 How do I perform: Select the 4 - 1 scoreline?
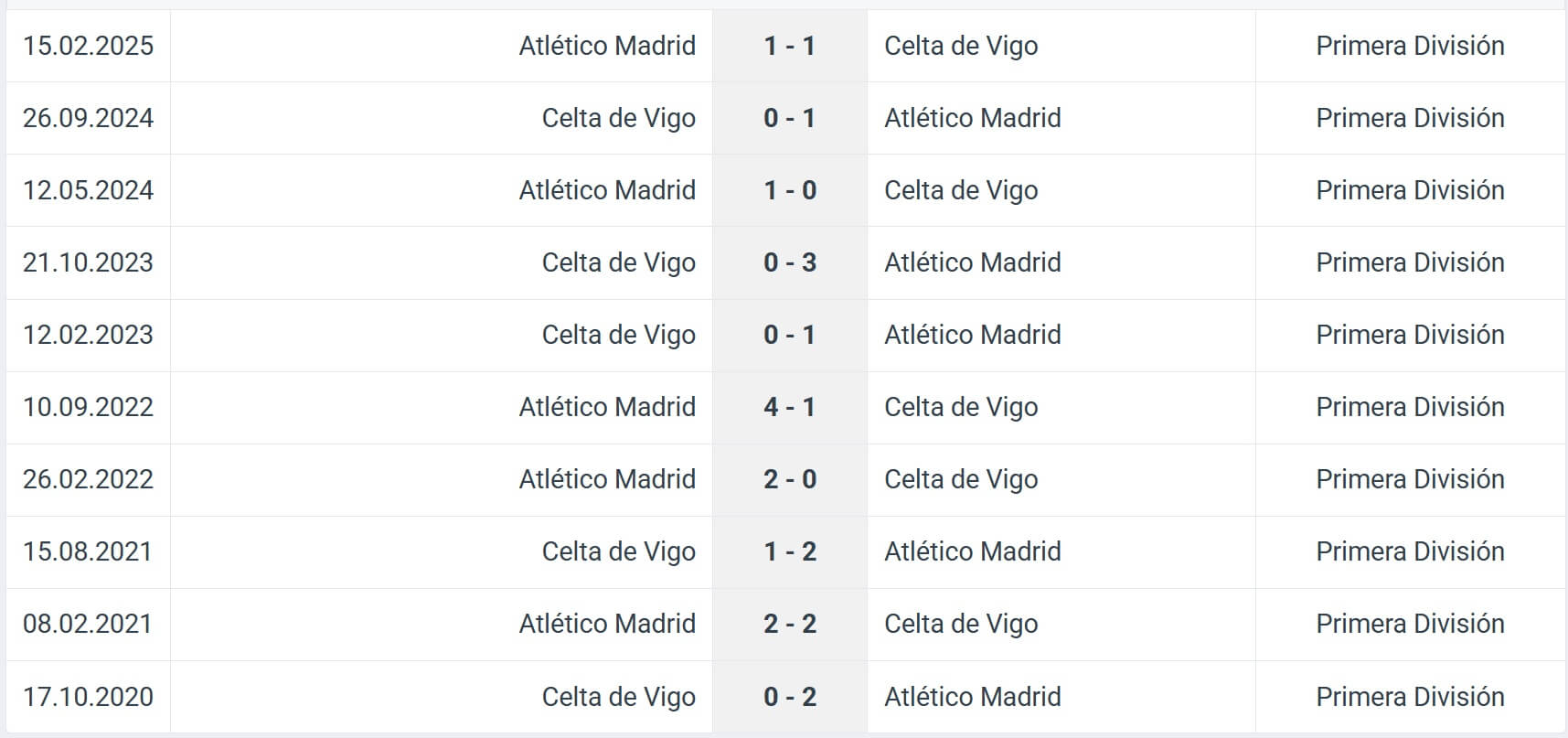tap(789, 407)
